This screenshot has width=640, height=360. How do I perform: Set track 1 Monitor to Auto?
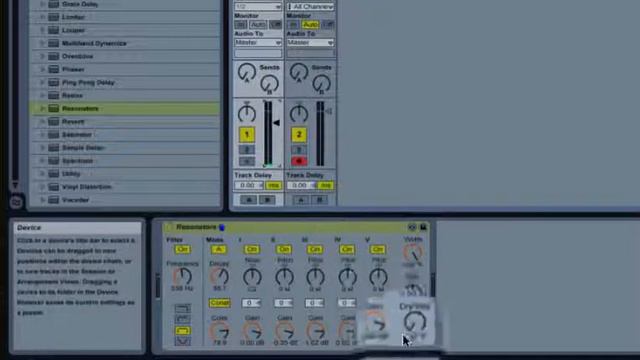click(258, 25)
